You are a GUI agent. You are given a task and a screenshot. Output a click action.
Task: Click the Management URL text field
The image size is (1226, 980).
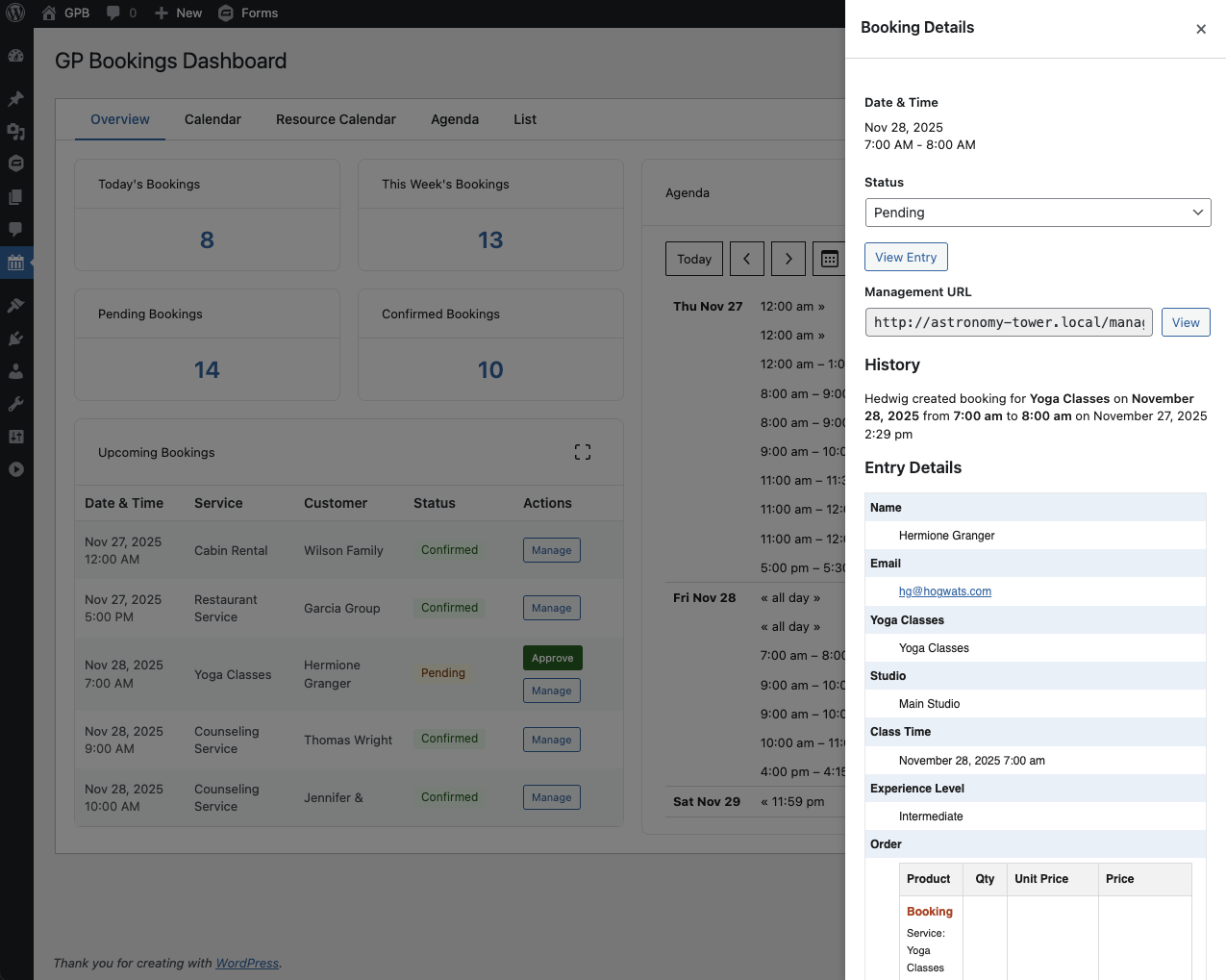(1009, 322)
